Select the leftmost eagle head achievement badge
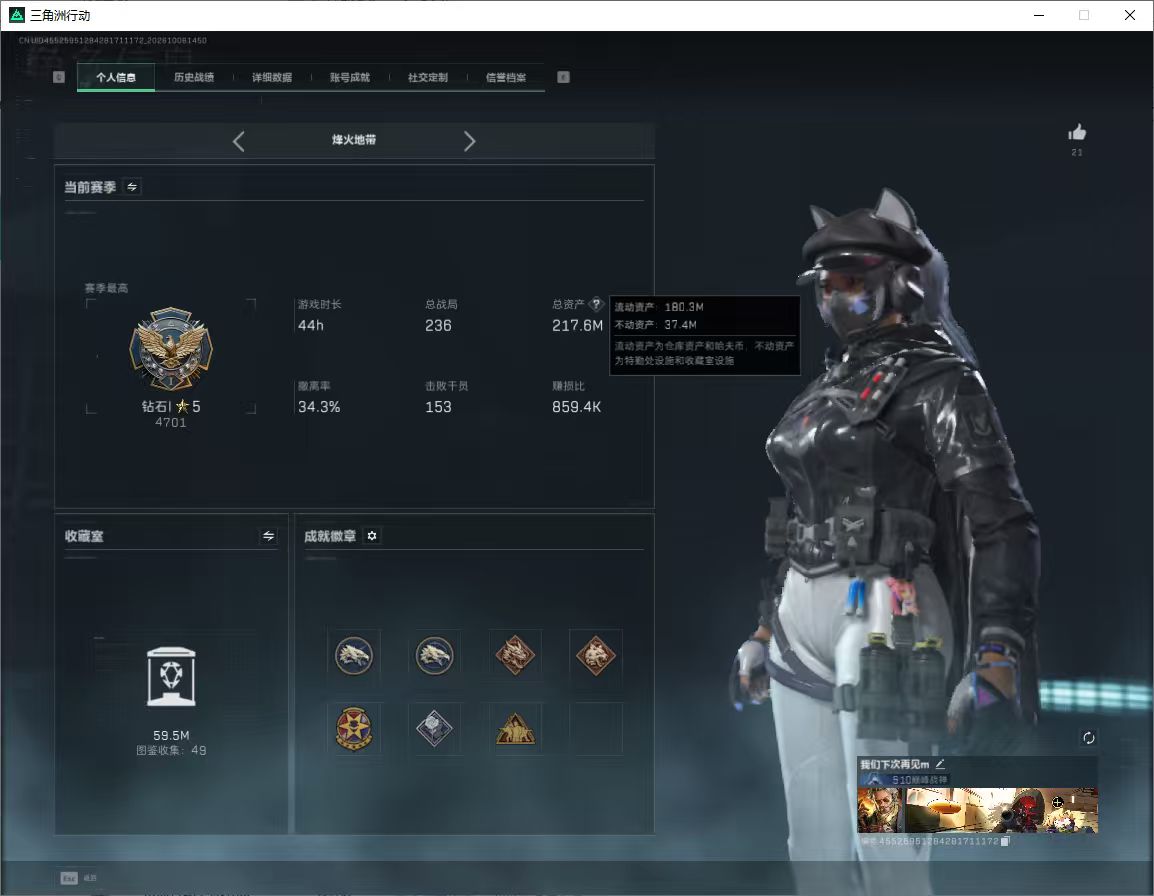This screenshot has height=896, width=1154. (x=354, y=655)
